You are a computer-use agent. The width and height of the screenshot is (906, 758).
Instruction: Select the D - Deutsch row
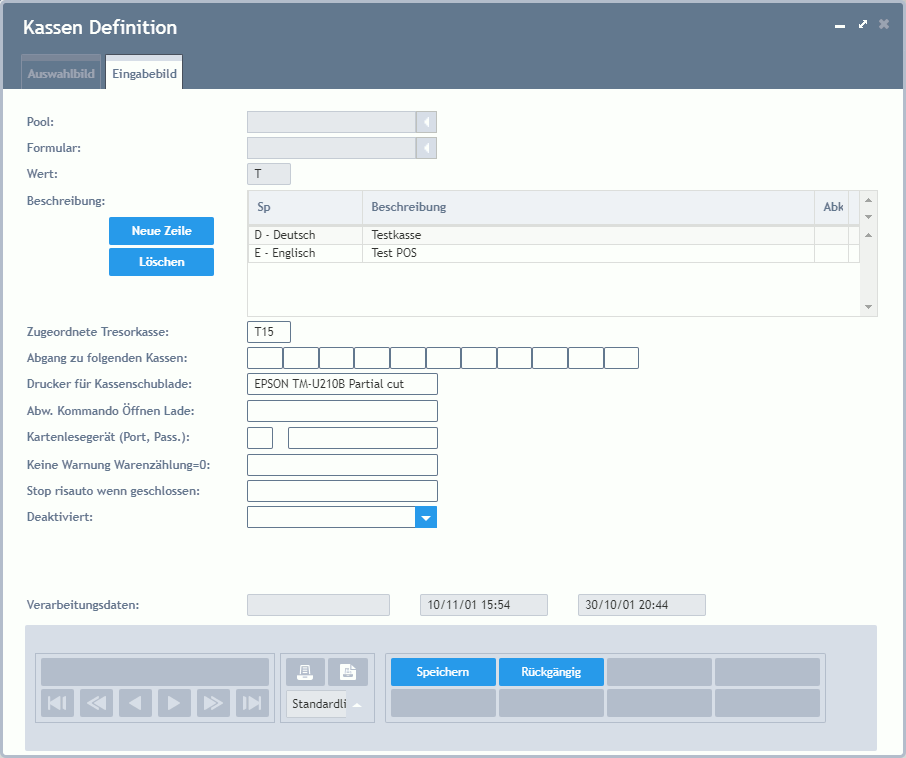coord(554,235)
